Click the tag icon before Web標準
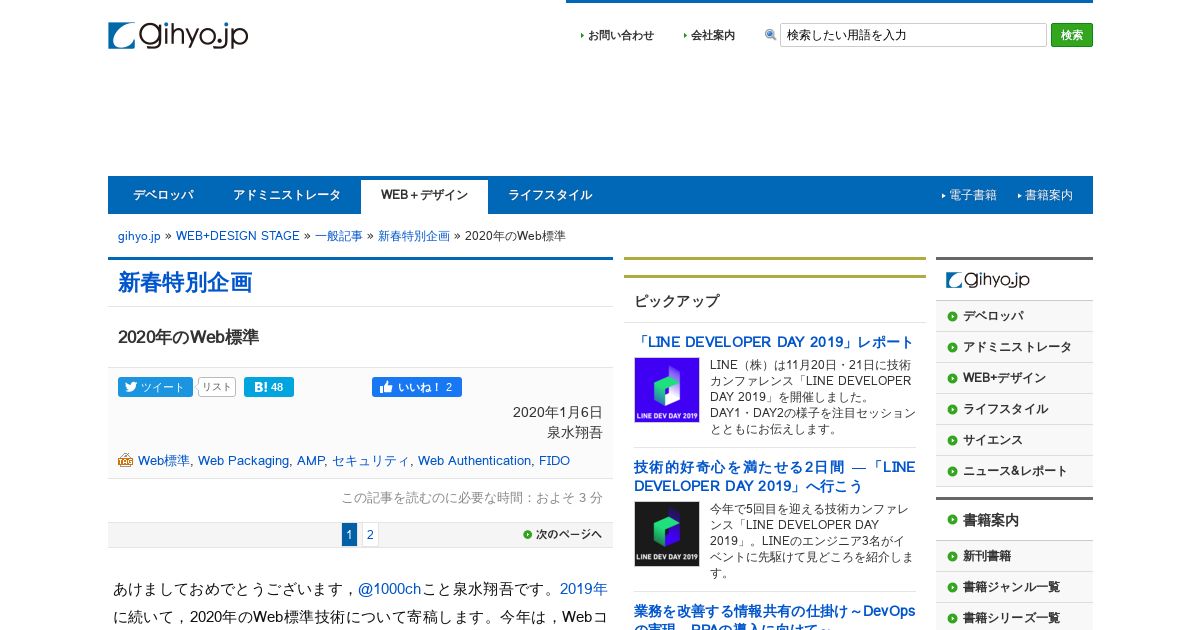 pos(125,461)
